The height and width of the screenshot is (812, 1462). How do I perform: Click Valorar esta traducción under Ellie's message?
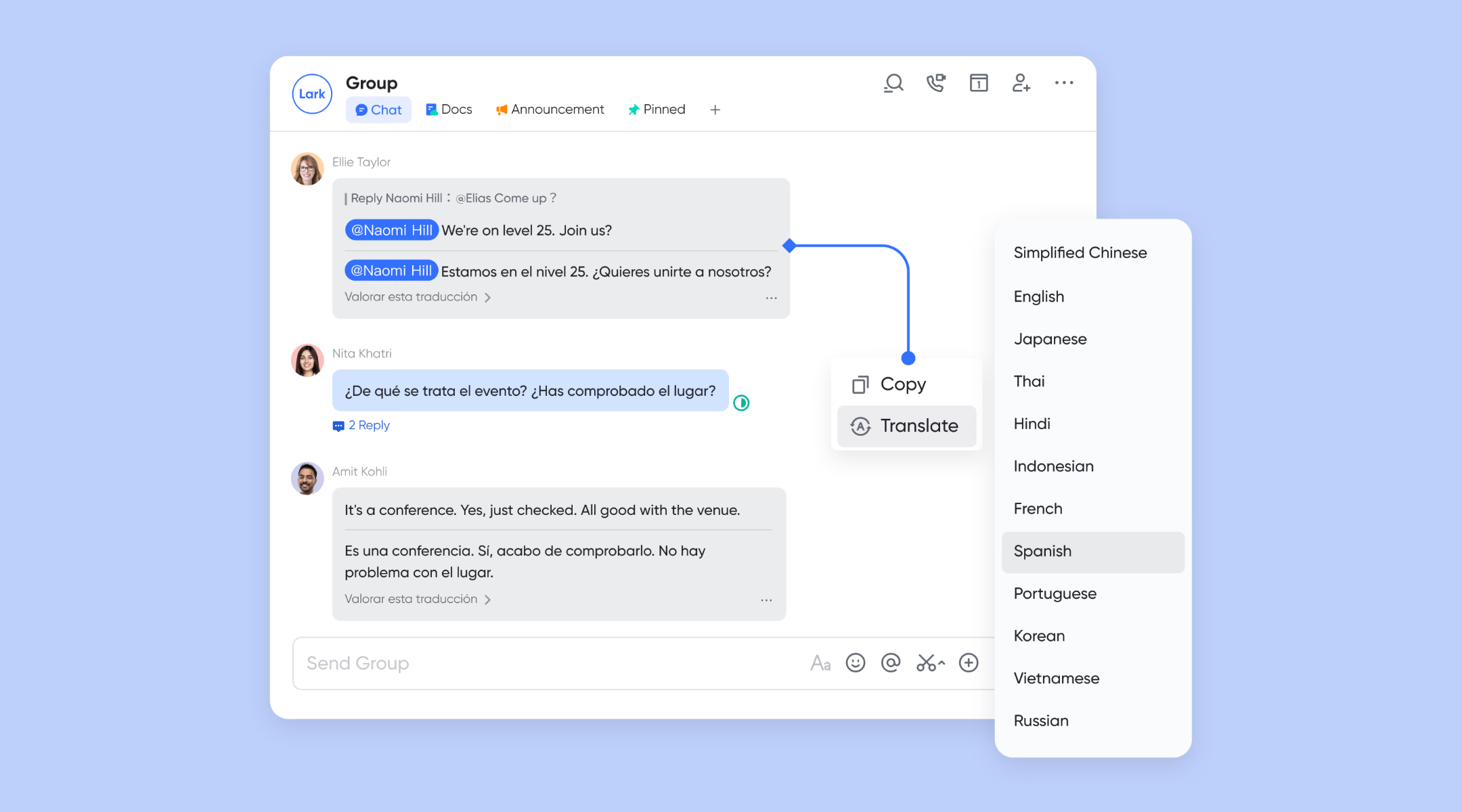418,297
